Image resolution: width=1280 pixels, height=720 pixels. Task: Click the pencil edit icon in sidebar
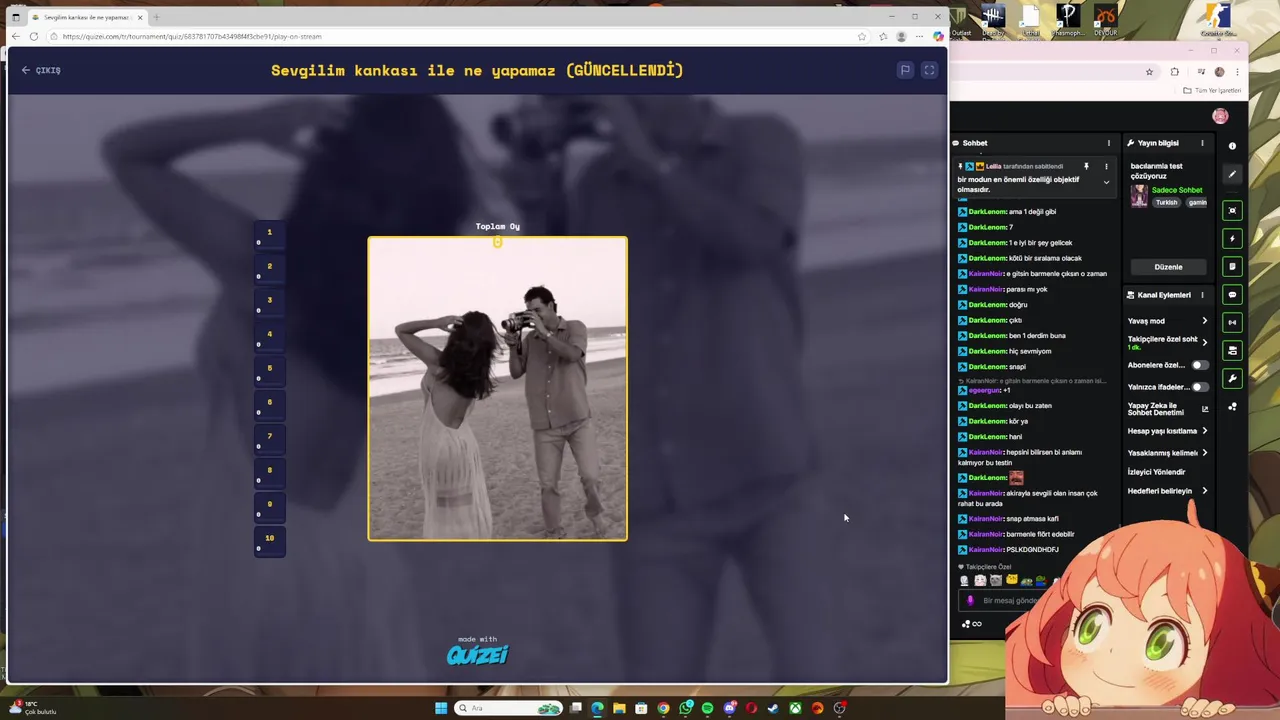(x=1232, y=174)
